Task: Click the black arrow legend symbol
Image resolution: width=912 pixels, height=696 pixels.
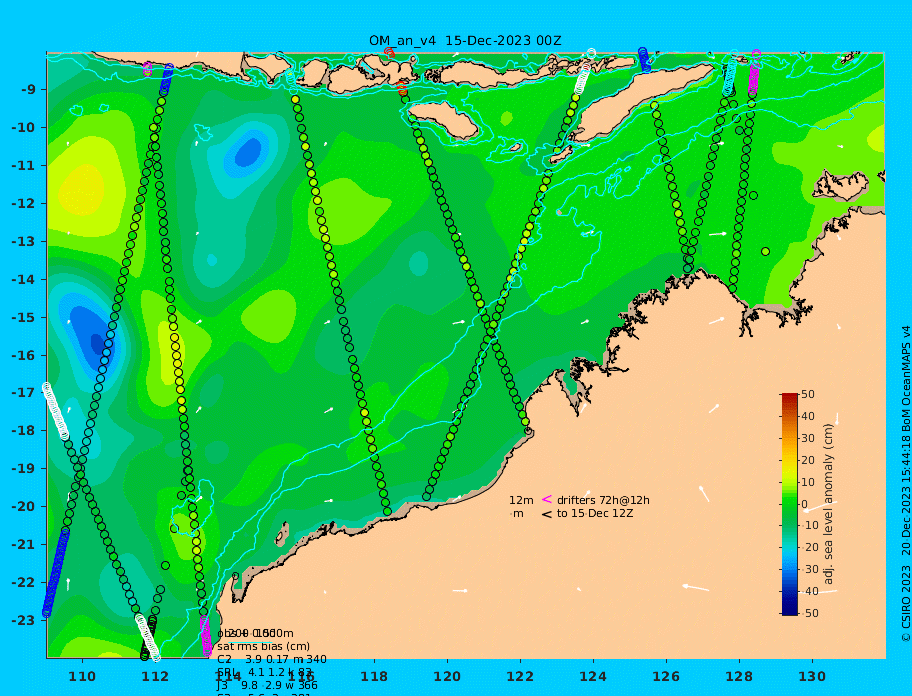Action: [547, 513]
